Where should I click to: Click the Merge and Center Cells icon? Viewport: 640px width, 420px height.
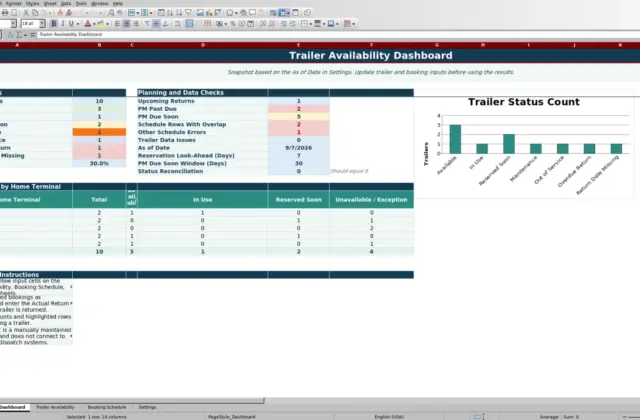pos(189,24)
